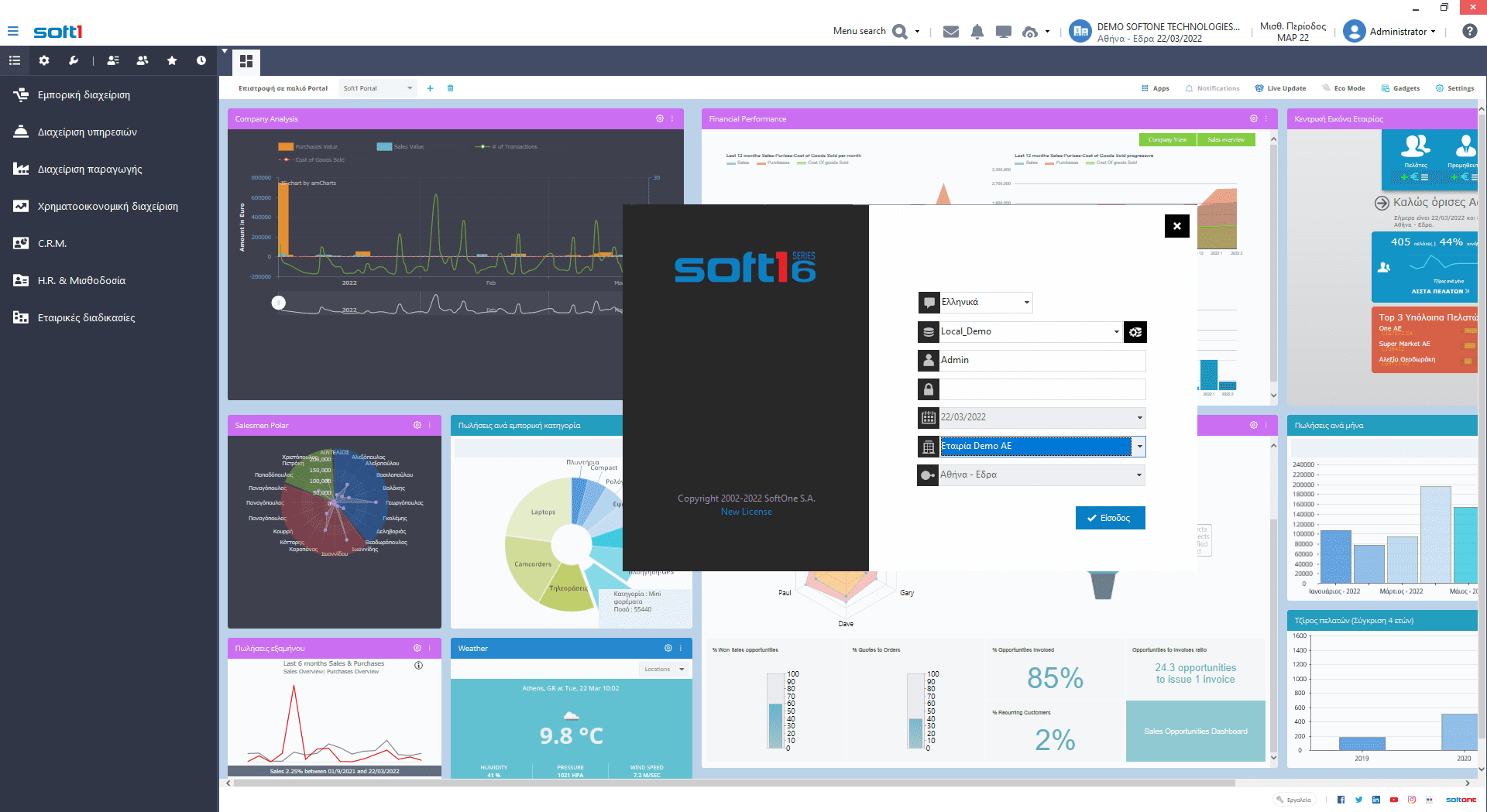Show favorites via the star icon

tap(172, 60)
